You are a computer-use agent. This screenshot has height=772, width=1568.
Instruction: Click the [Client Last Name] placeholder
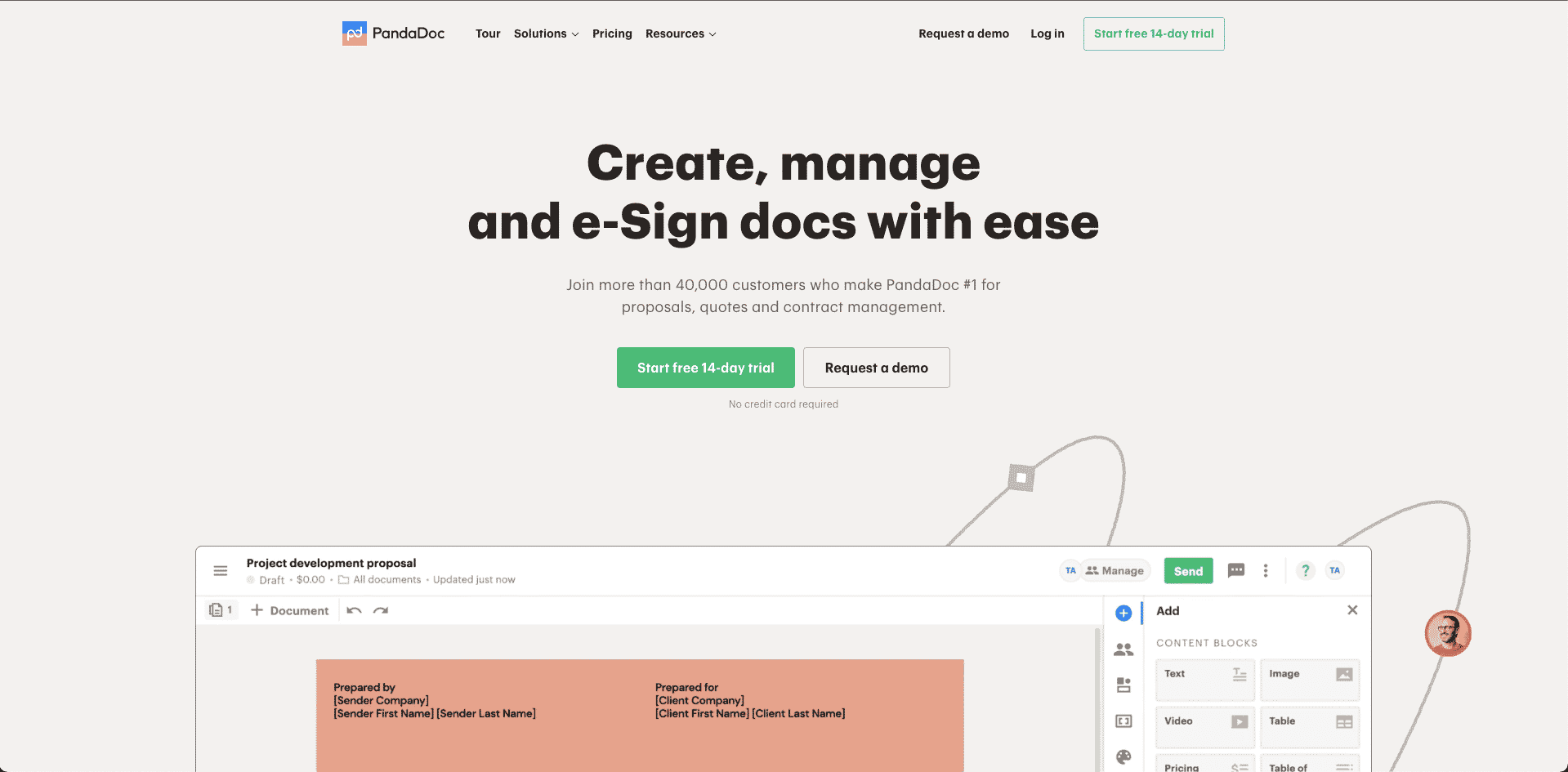[798, 713]
